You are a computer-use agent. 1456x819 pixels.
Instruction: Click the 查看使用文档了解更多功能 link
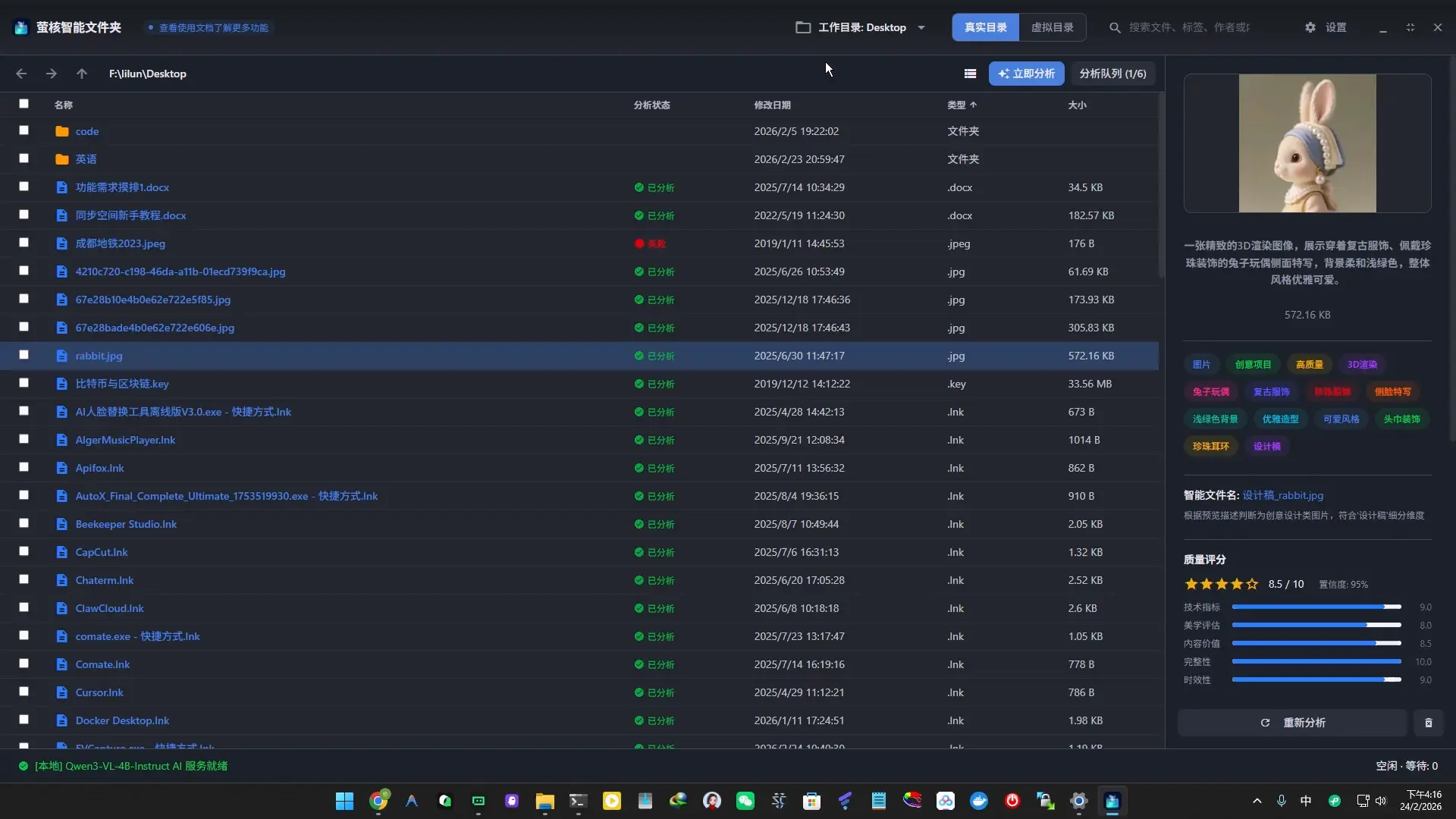tap(213, 27)
